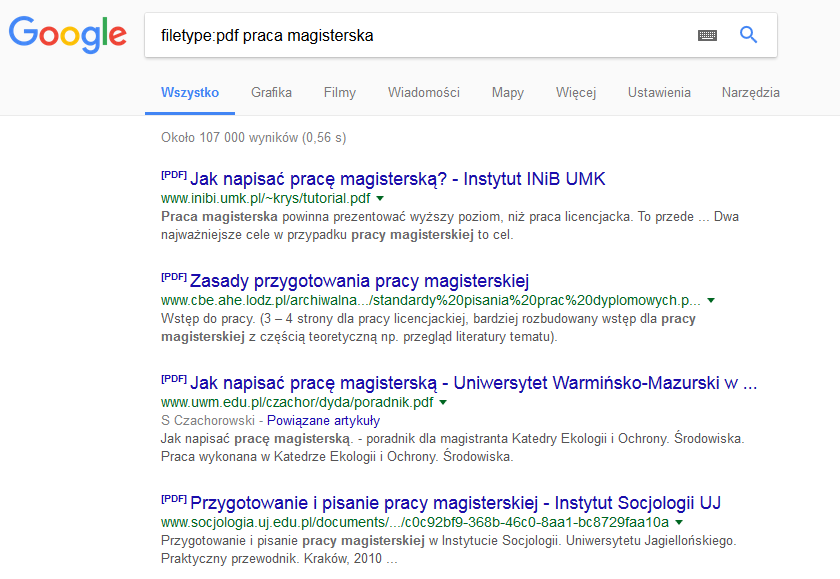Switch to the Grafika tab
Viewport: 840px width, 579px height.
271,93
